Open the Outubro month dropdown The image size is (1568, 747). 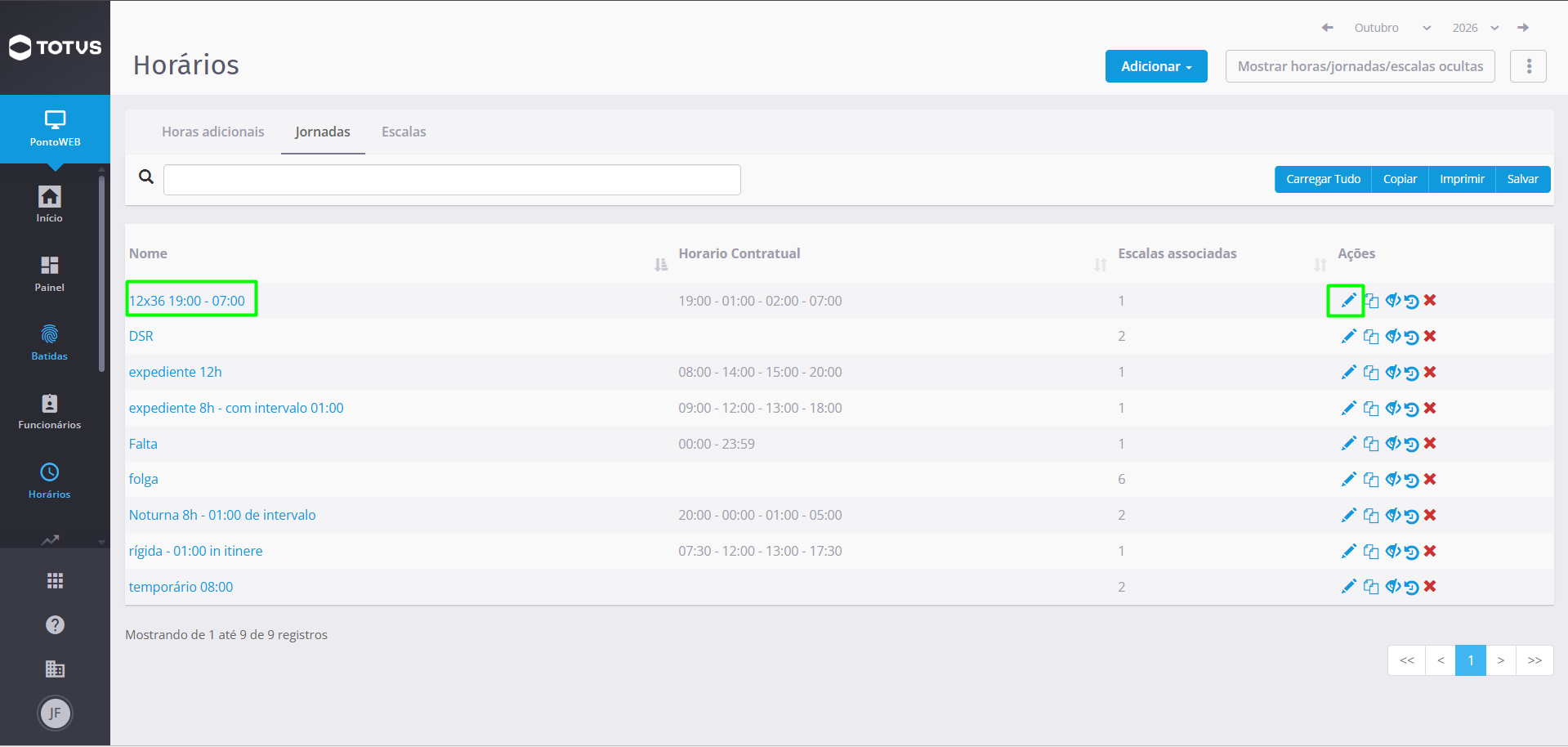(x=1392, y=28)
